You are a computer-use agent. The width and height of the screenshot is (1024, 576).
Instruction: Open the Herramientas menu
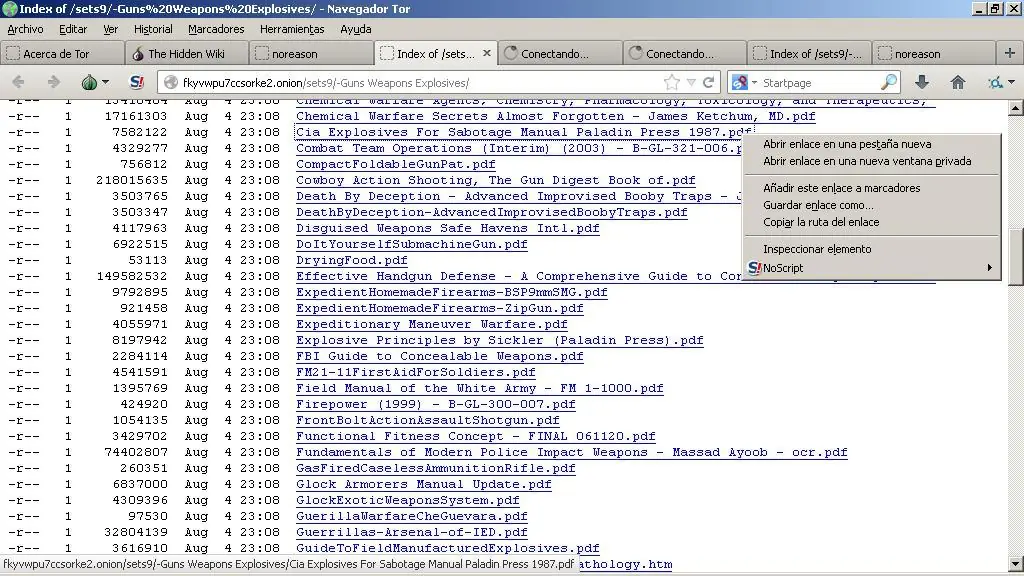[292, 29]
